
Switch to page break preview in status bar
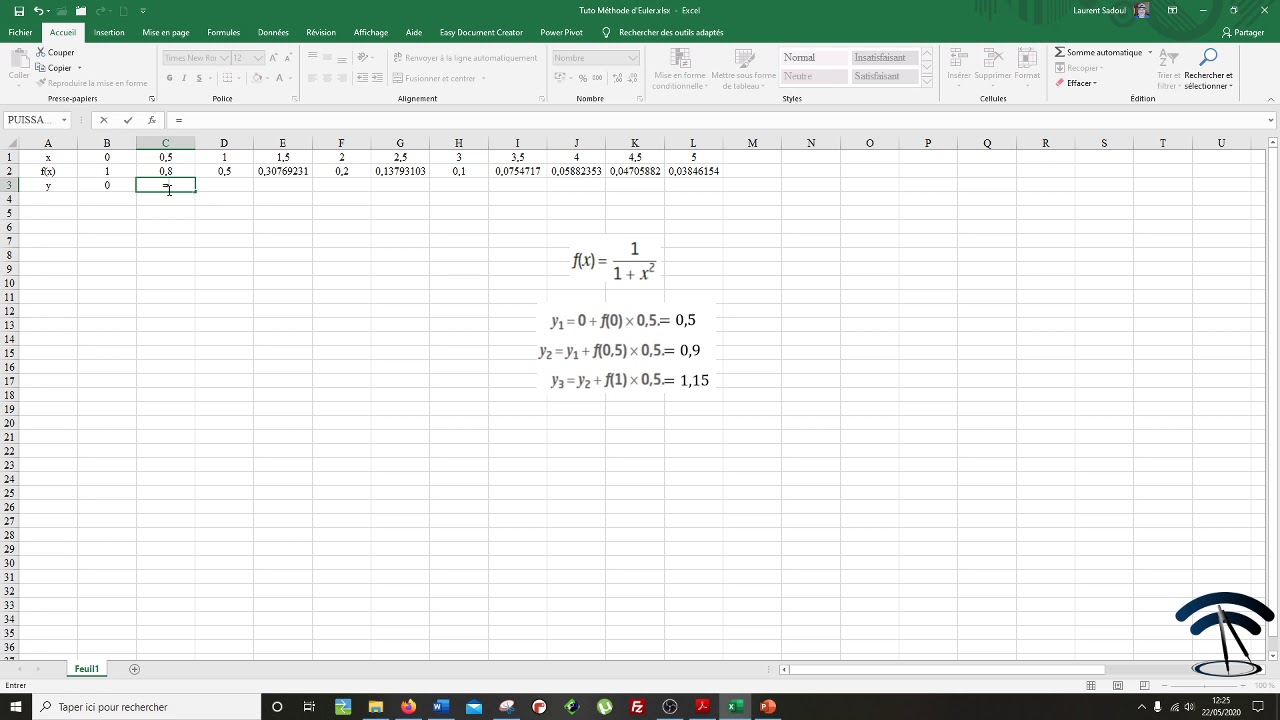pos(1144,685)
